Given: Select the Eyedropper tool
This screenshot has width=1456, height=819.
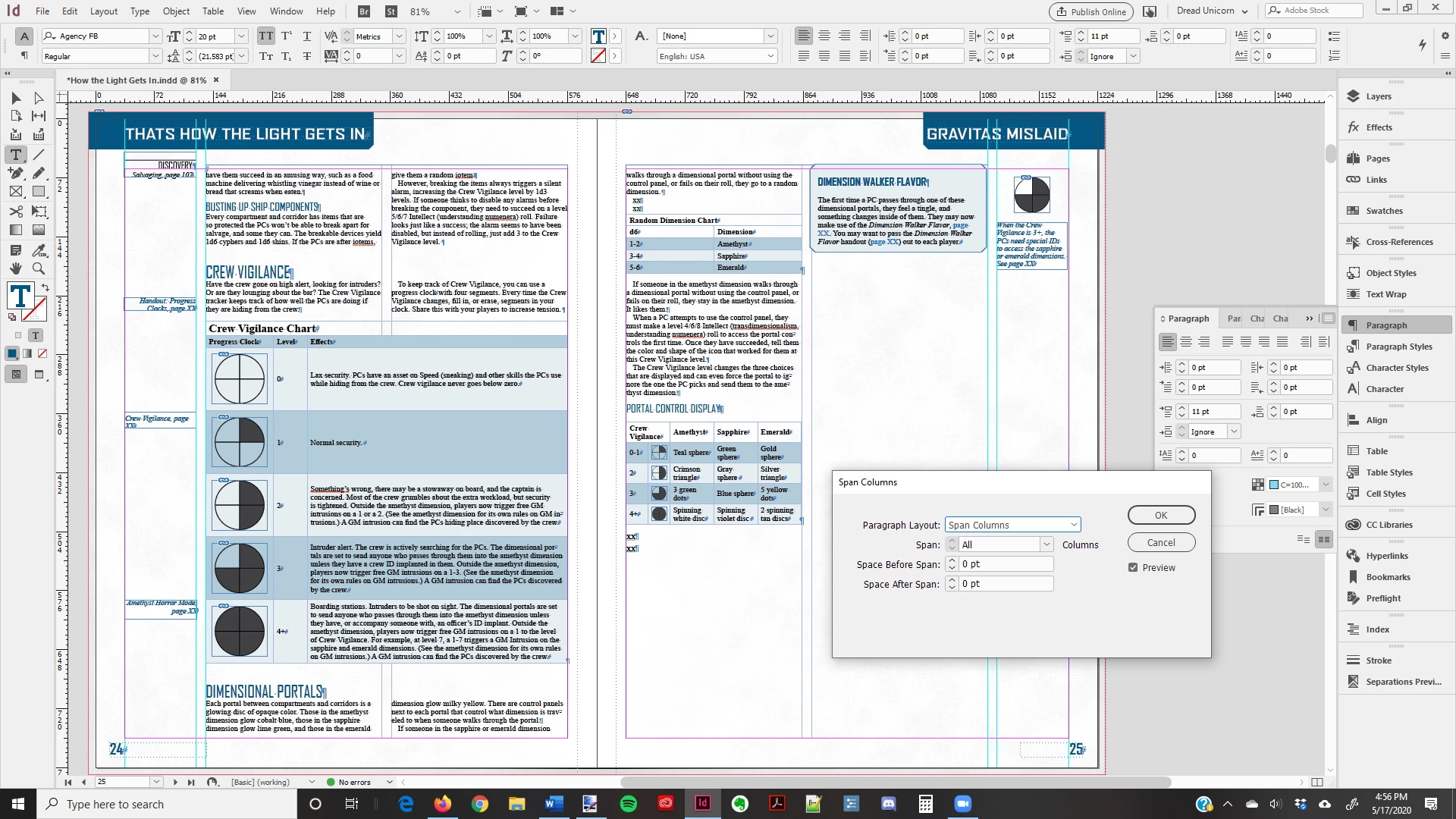Looking at the screenshot, I should 39,249.
